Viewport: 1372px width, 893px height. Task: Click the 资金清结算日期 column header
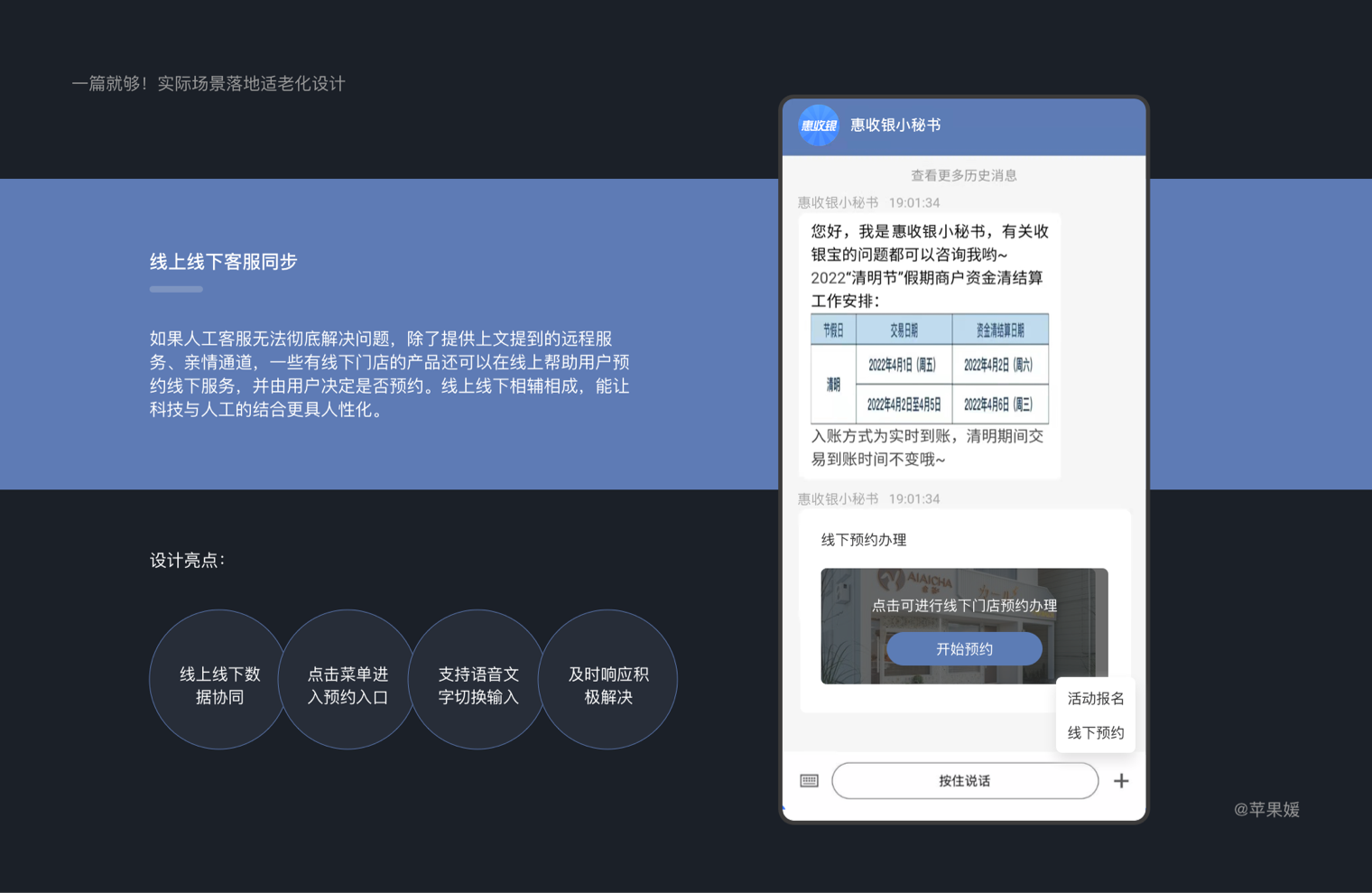[x=1000, y=330]
